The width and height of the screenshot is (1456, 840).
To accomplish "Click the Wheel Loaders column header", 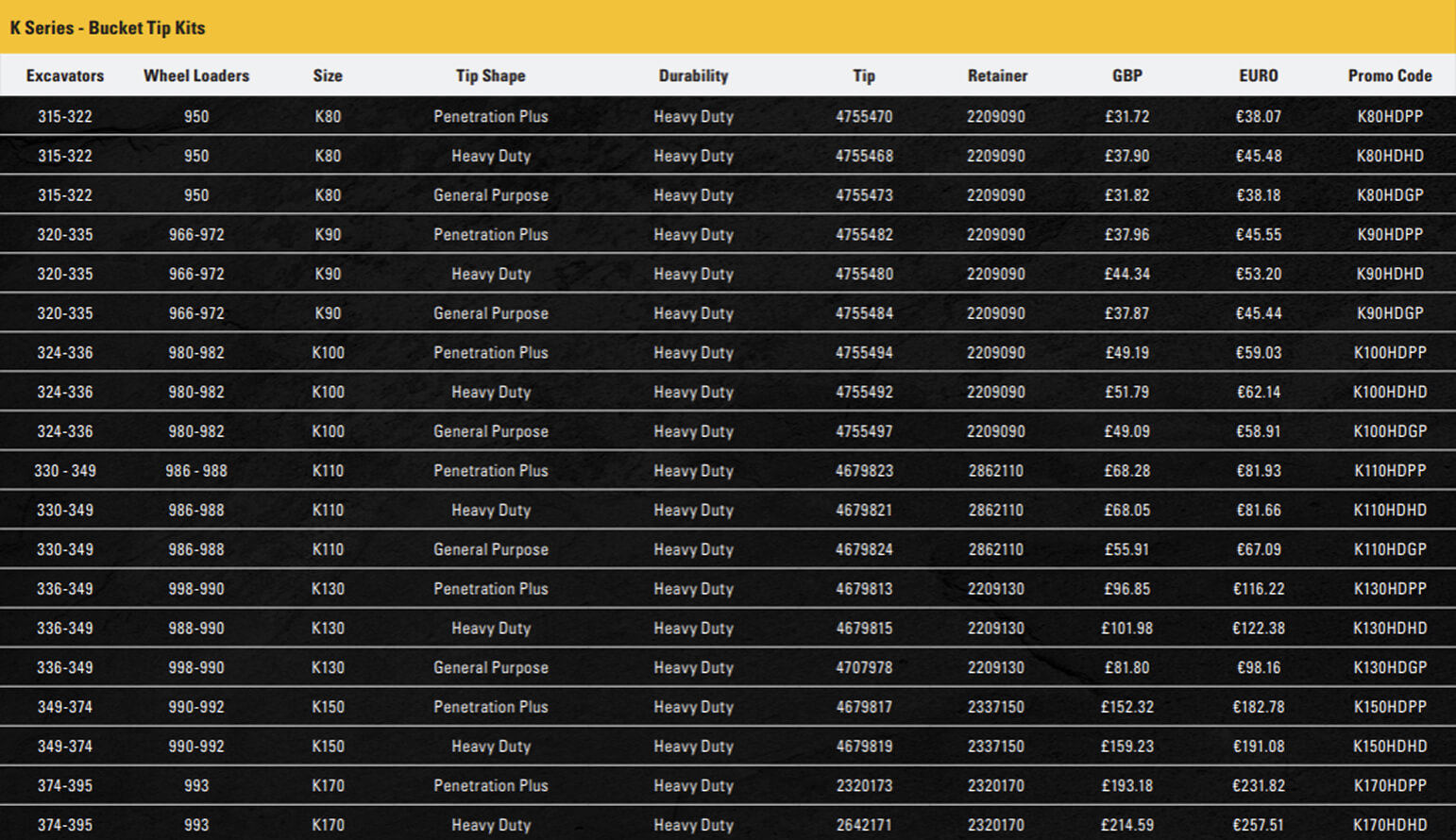I will [x=196, y=76].
